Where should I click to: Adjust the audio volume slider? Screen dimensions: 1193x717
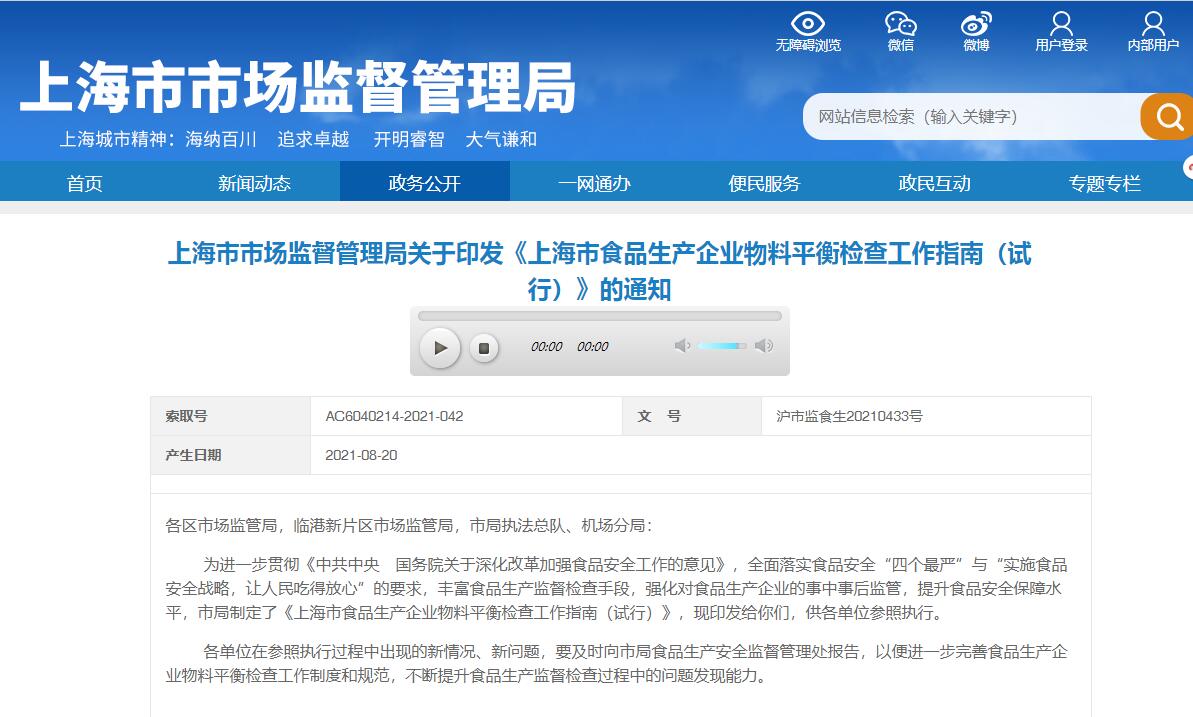pyautogui.click(x=722, y=346)
